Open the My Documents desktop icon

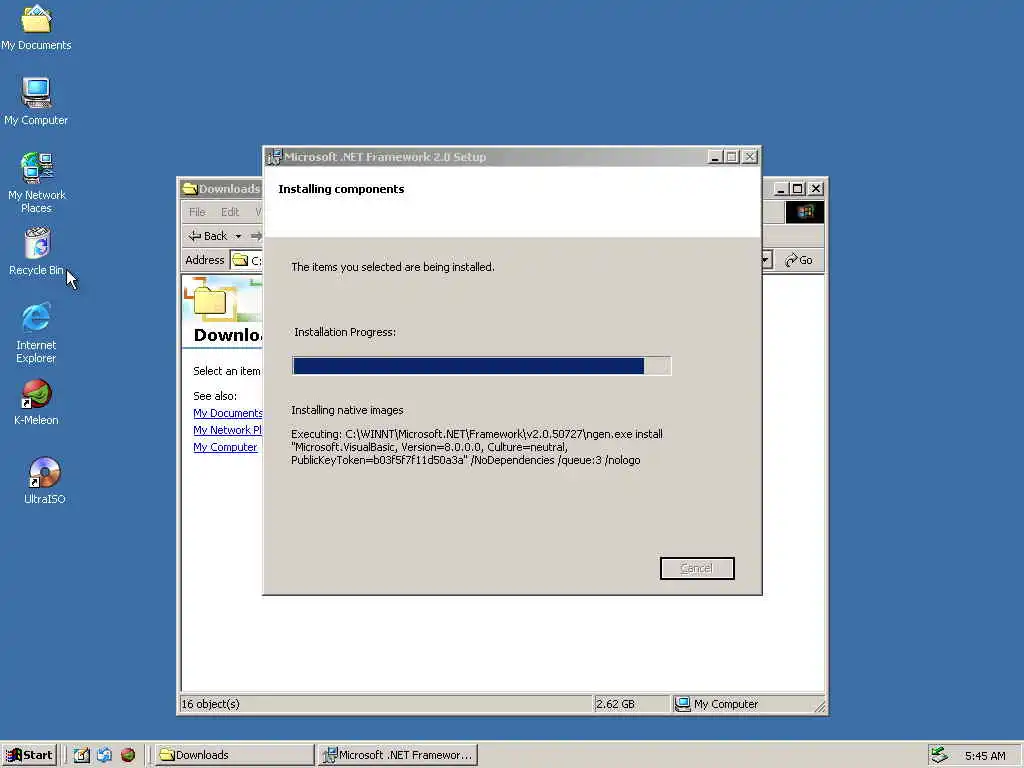click(37, 27)
